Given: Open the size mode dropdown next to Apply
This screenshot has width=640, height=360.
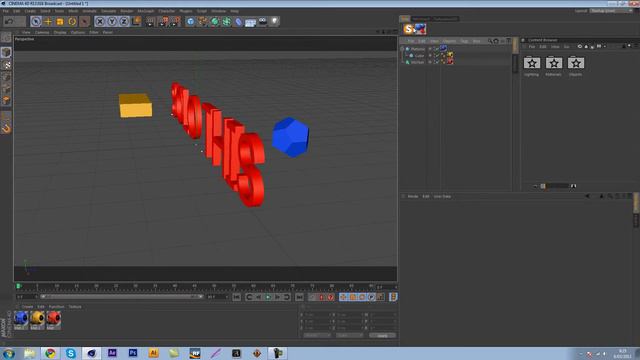Looking at the screenshot, I should (x=349, y=336).
